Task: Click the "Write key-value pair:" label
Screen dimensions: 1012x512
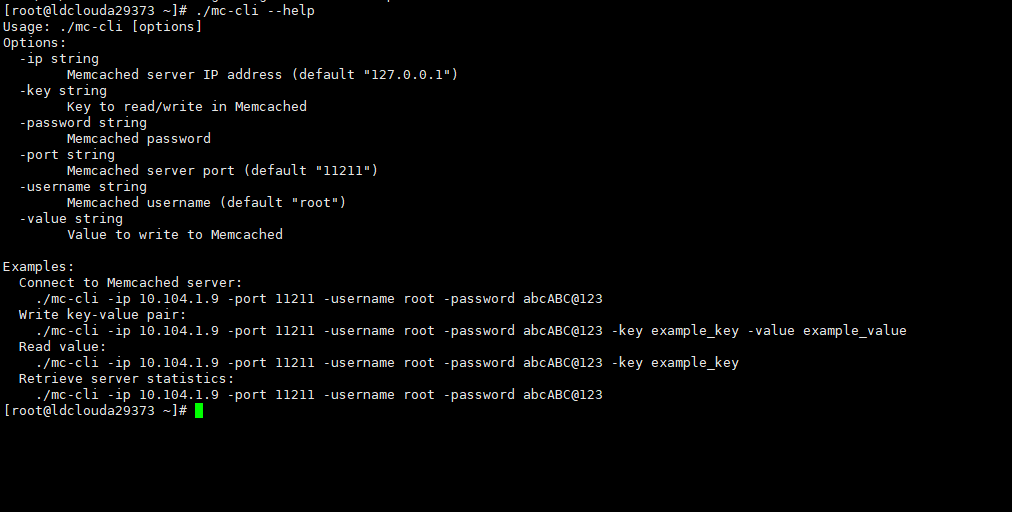Action: click(99, 314)
